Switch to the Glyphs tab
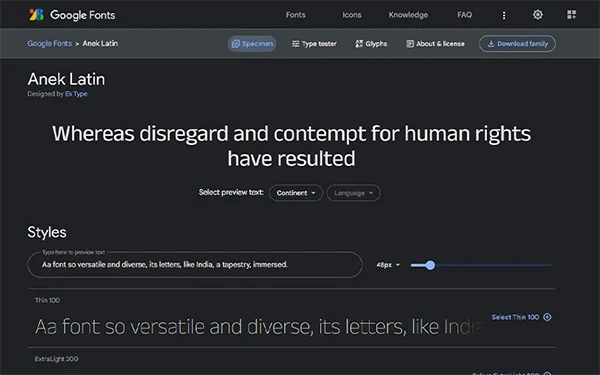This screenshot has height=375, width=600. 371,44
